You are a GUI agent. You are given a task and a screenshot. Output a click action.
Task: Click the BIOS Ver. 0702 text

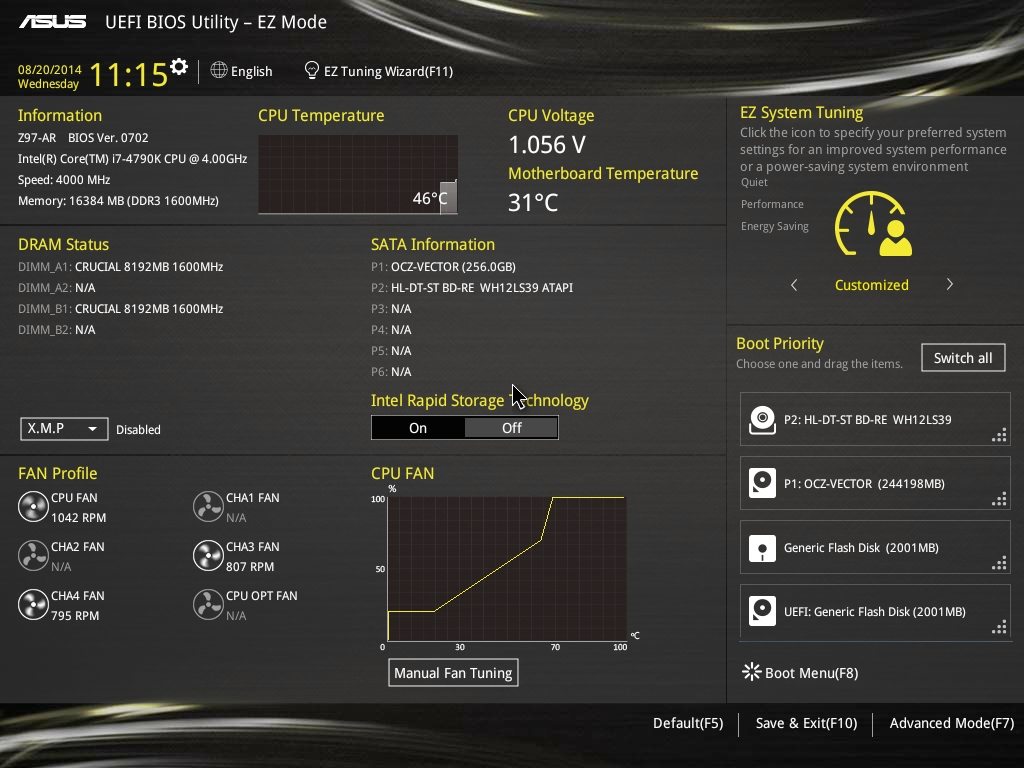[x=108, y=138]
